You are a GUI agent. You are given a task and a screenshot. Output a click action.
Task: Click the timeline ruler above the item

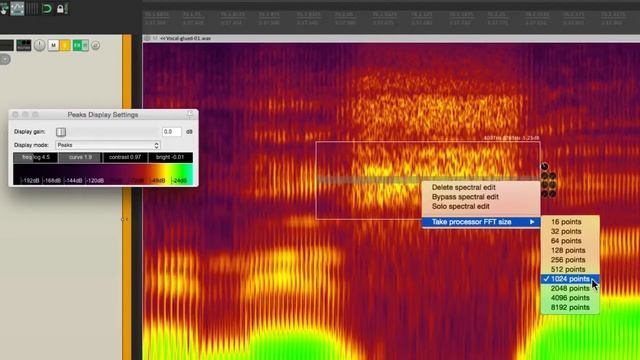(391, 18)
